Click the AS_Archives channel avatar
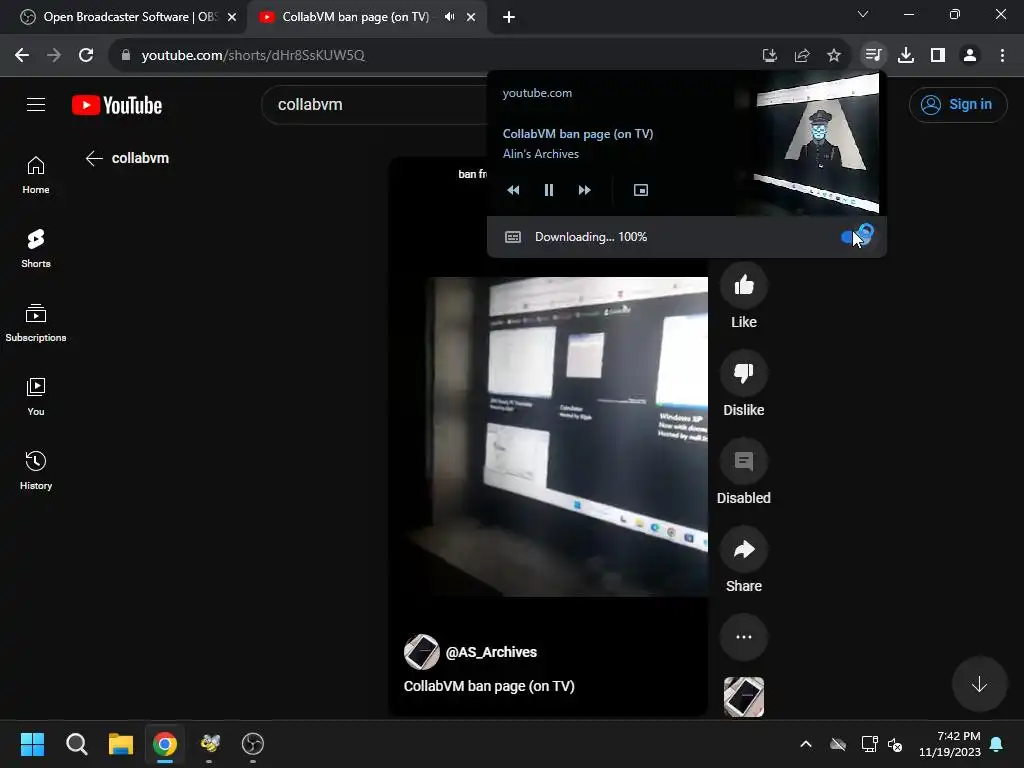Screen dimensions: 1024x768 tap(421, 652)
